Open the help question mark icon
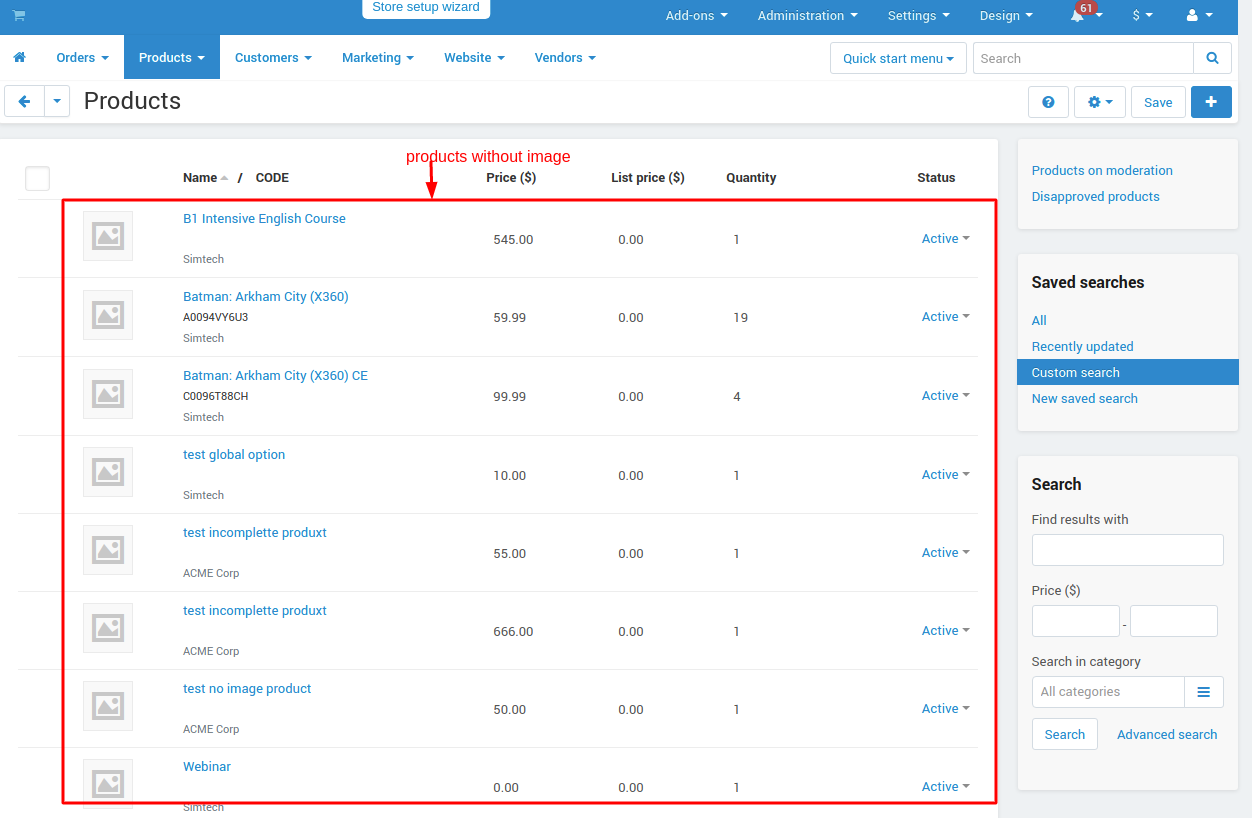Image resolution: width=1252 pixels, height=818 pixels. point(1048,102)
